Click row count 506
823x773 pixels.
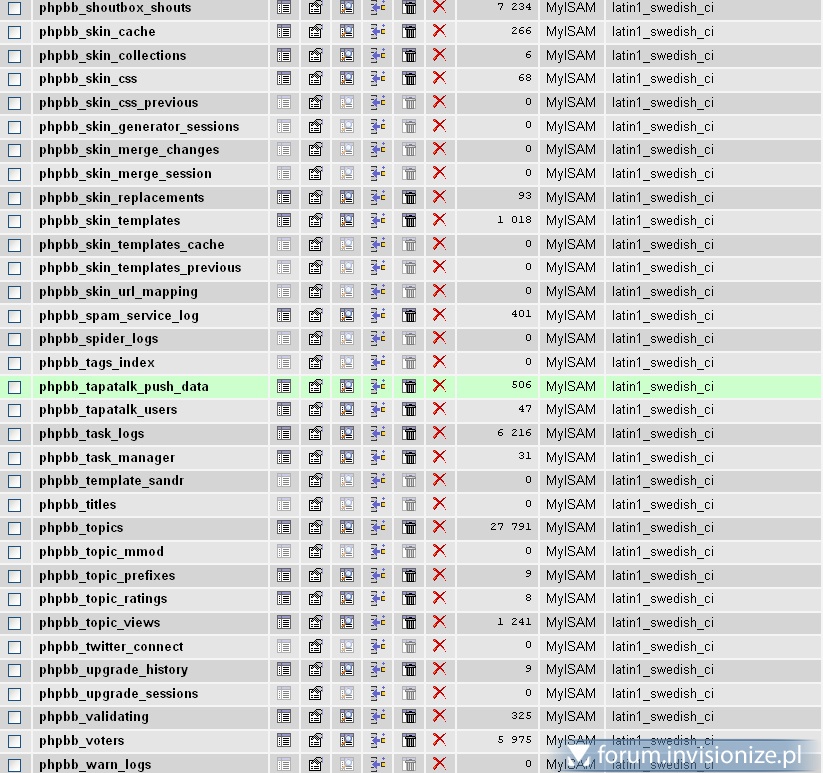coord(521,385)
